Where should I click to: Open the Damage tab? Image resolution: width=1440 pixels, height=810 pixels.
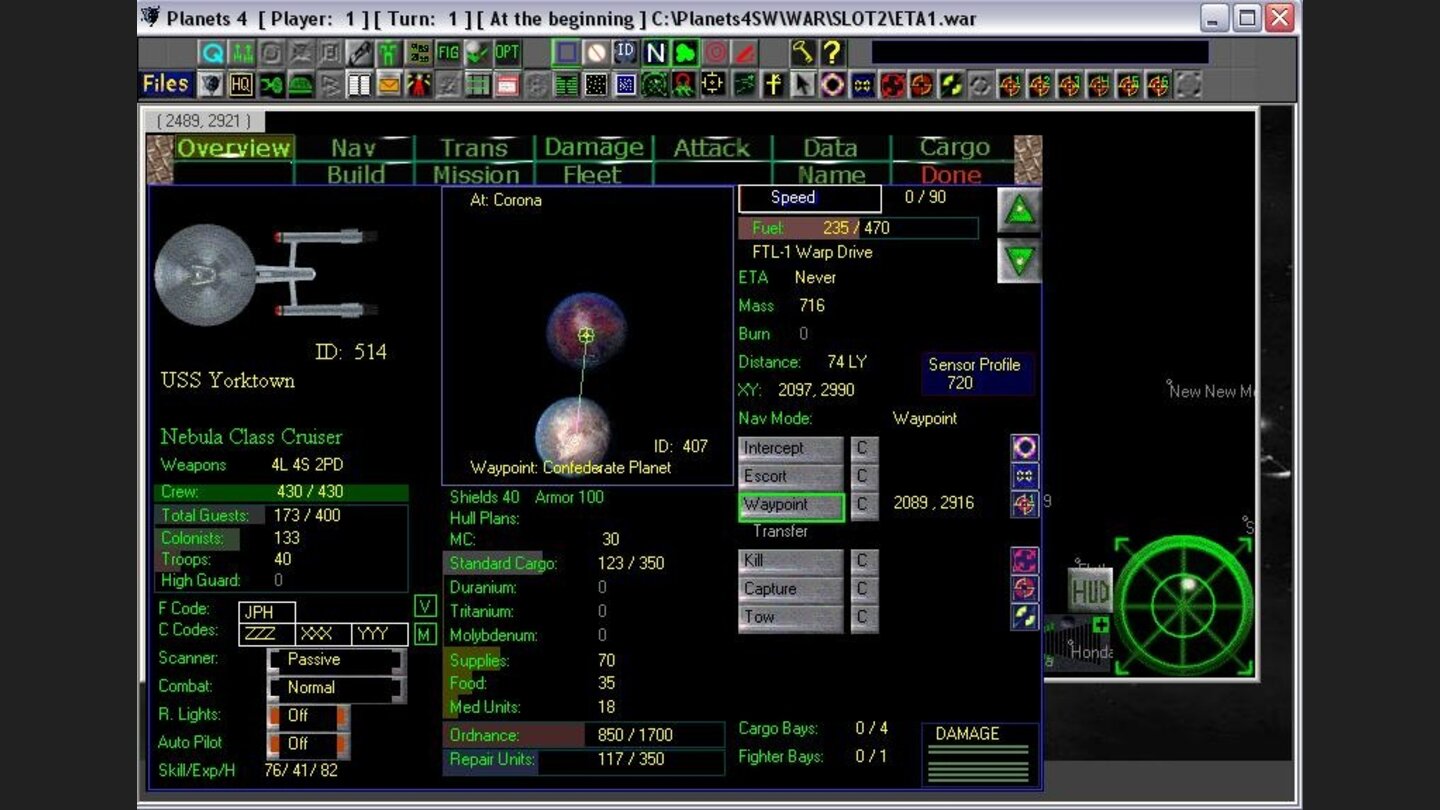click(x=594, y=148)
